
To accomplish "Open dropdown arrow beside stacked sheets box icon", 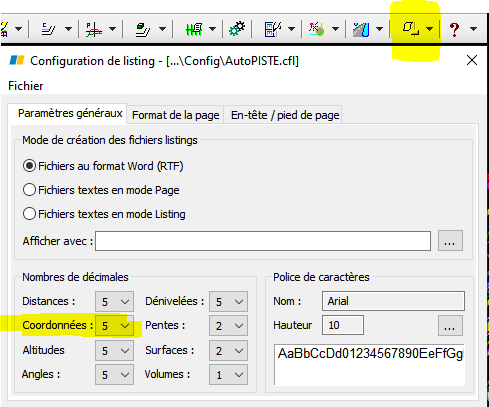I will coord(162,29).
